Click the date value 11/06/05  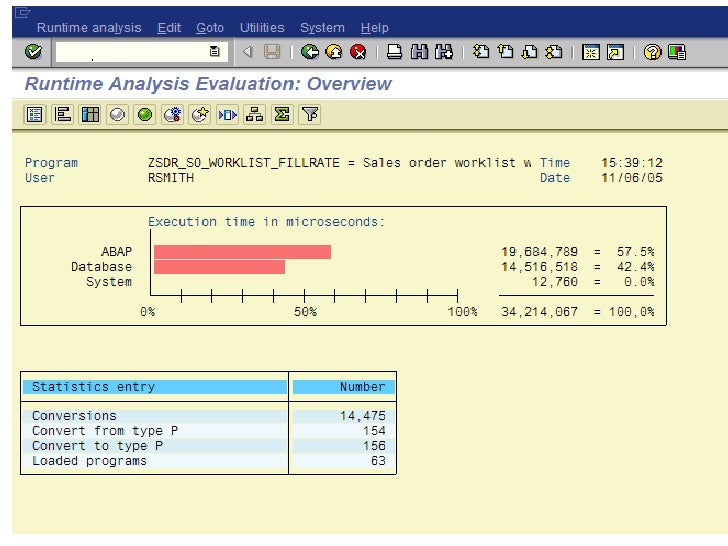(x=632, y=178)
